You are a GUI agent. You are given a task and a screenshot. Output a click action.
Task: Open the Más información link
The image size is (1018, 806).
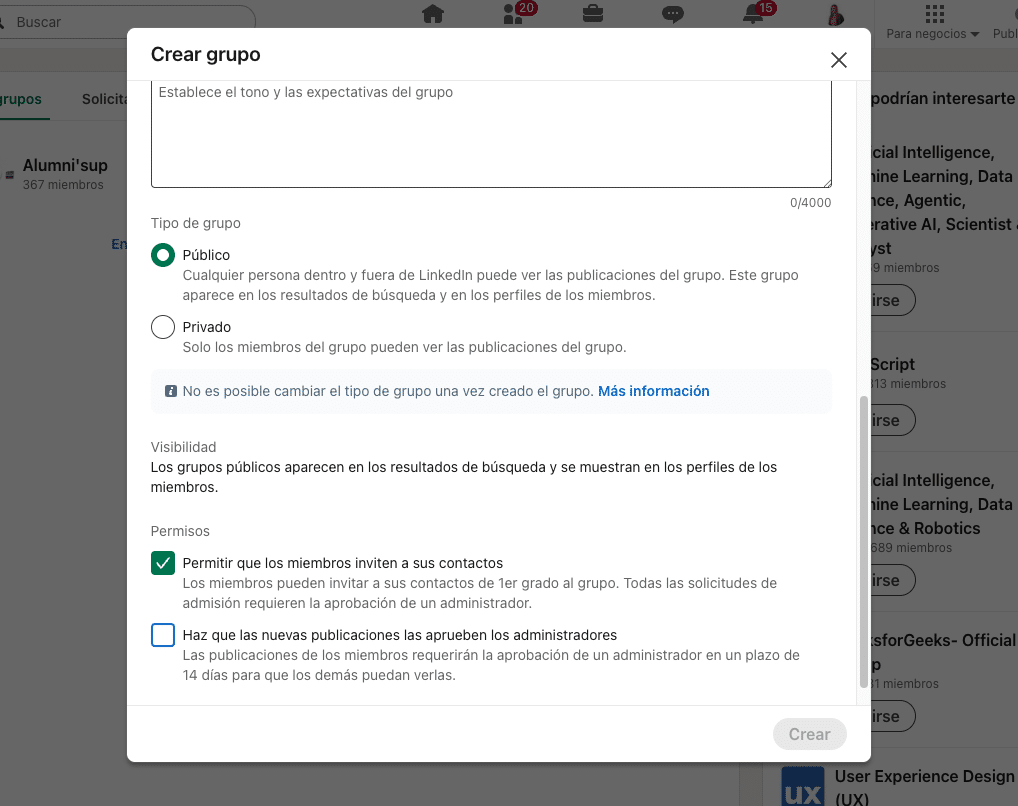click(x=653, y=391)
